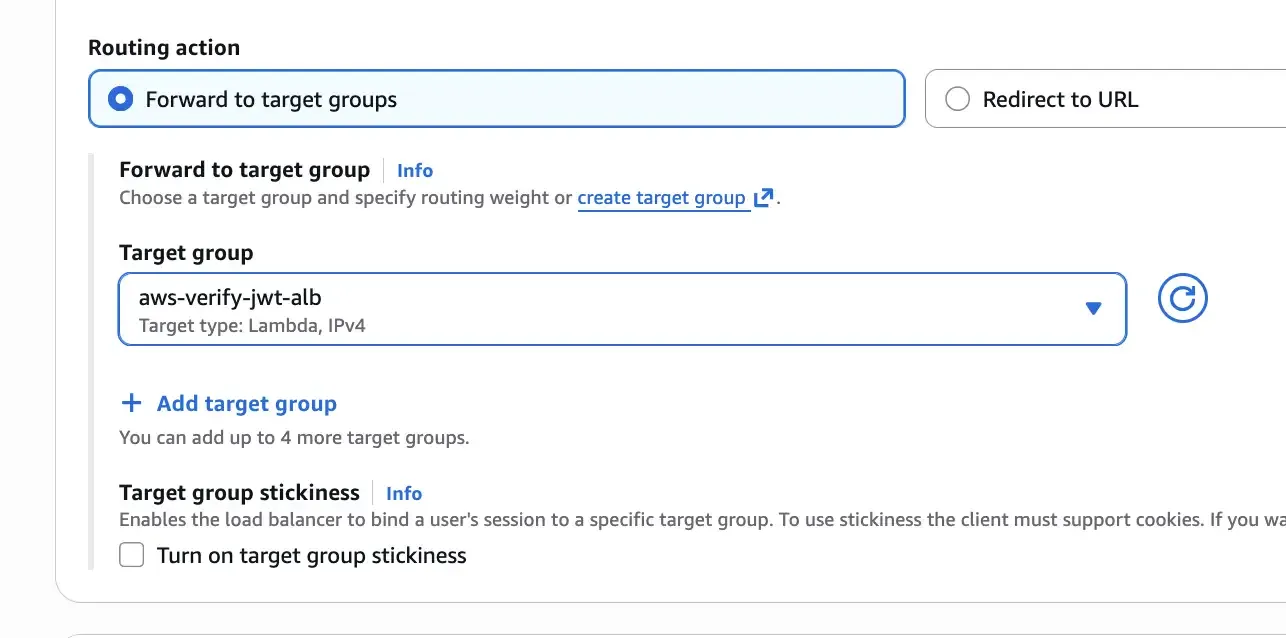Click Info next to Forward to target group heading
Viewport: 1286px width, 638px height.
414,170
